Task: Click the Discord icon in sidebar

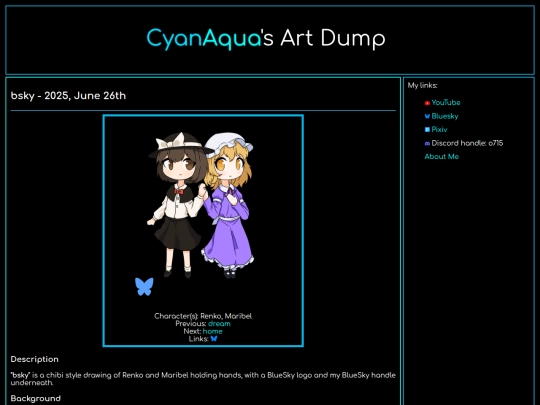Action: click(x=427, y=144)
